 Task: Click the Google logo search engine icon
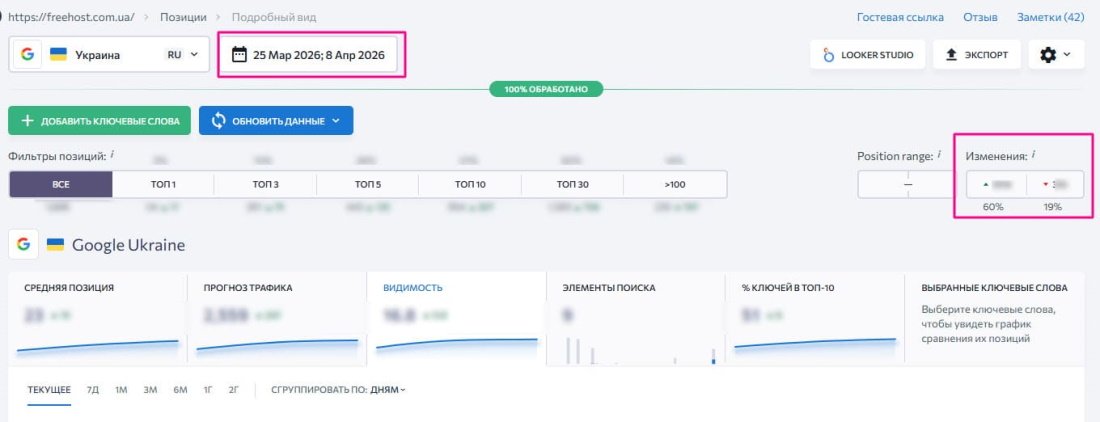[x=27, y=55]
